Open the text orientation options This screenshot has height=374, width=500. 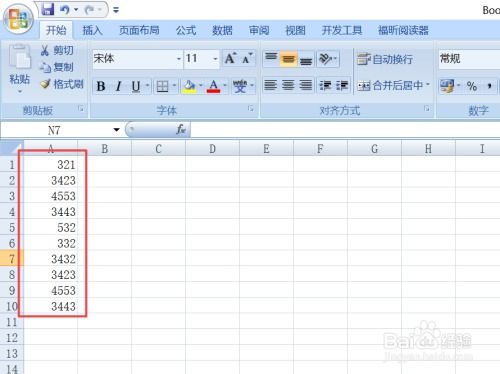pos(328,59)
